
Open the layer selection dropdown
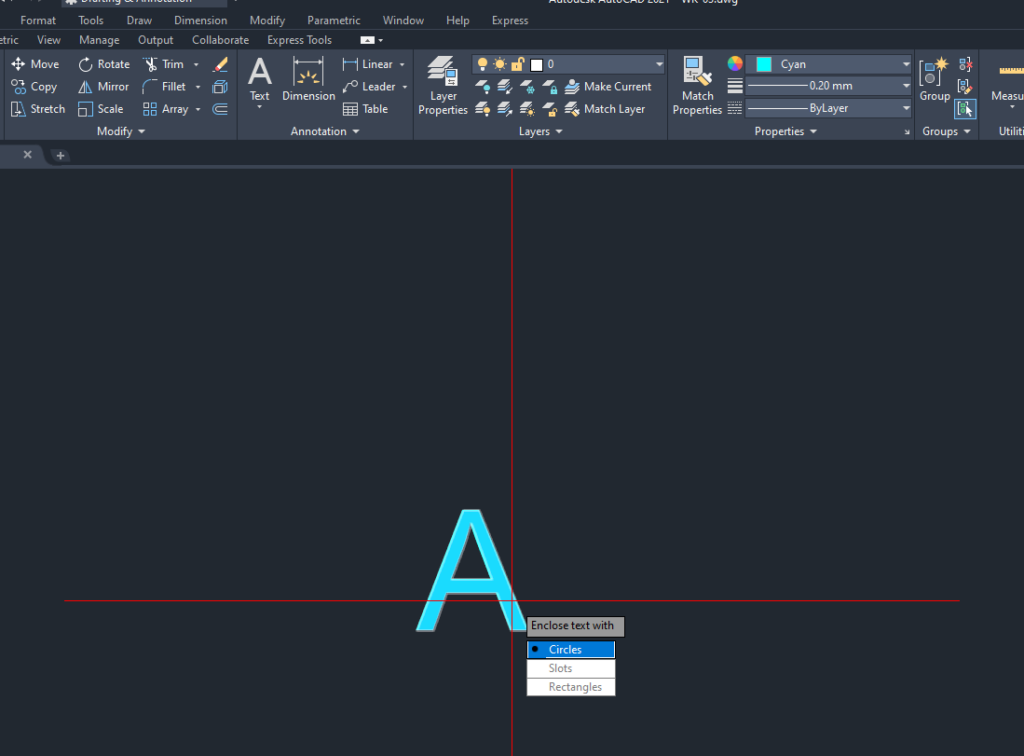tap(658, 64)
